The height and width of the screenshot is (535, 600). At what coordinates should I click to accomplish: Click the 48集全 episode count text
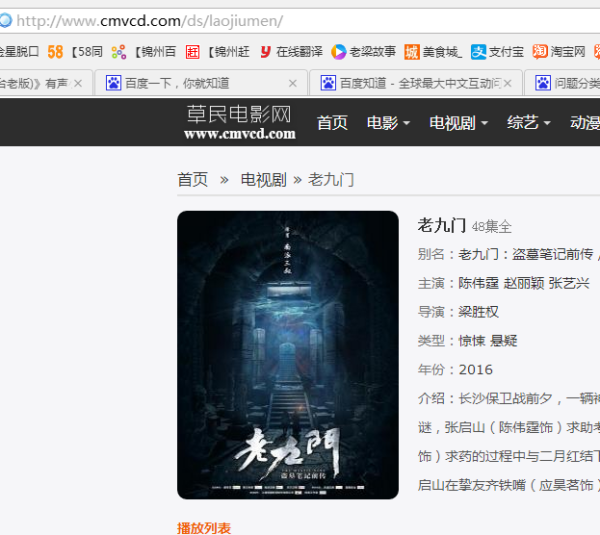tap(491, 227)
